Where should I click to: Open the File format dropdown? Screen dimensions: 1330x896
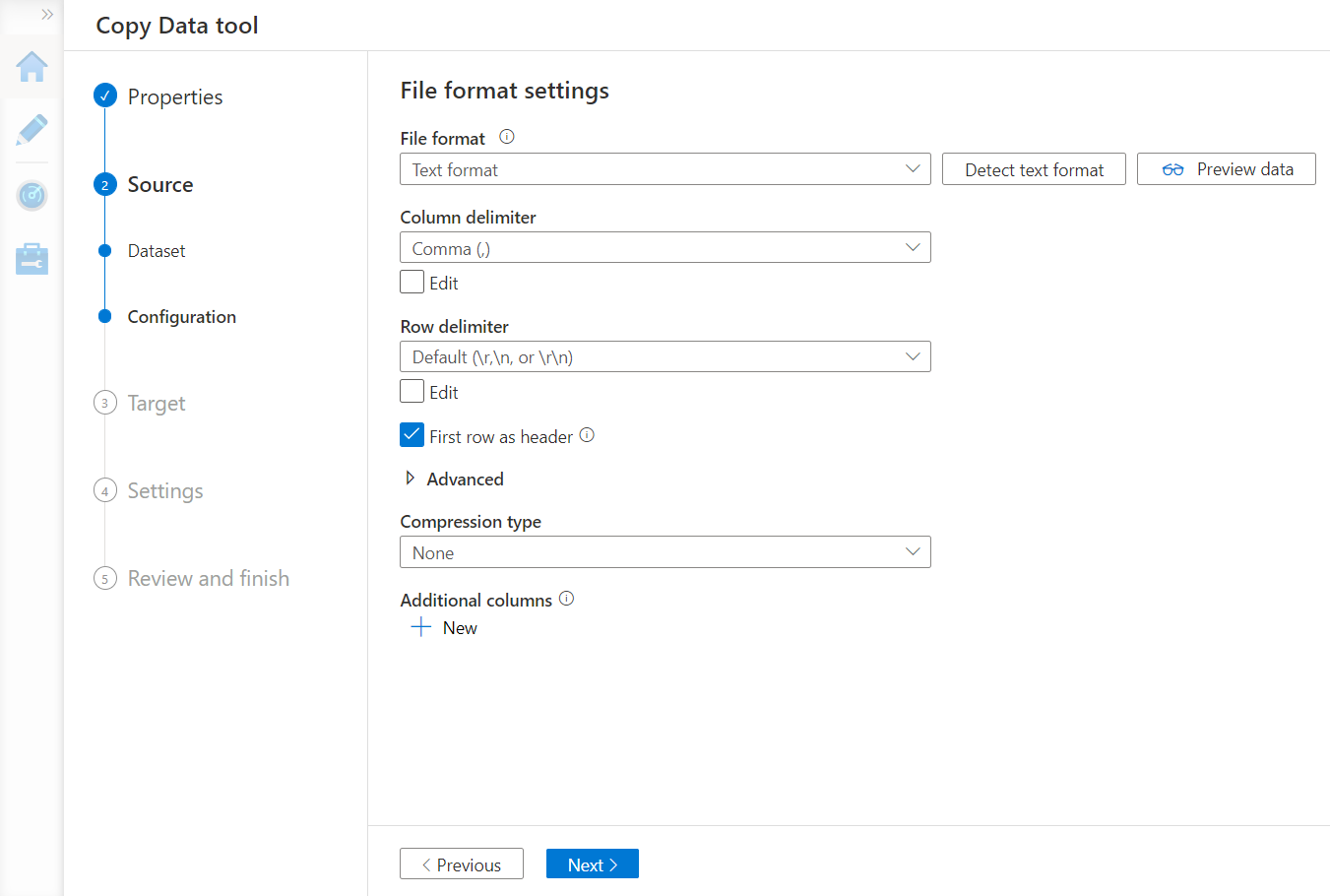pyautogui.click(x=665, y=169)
